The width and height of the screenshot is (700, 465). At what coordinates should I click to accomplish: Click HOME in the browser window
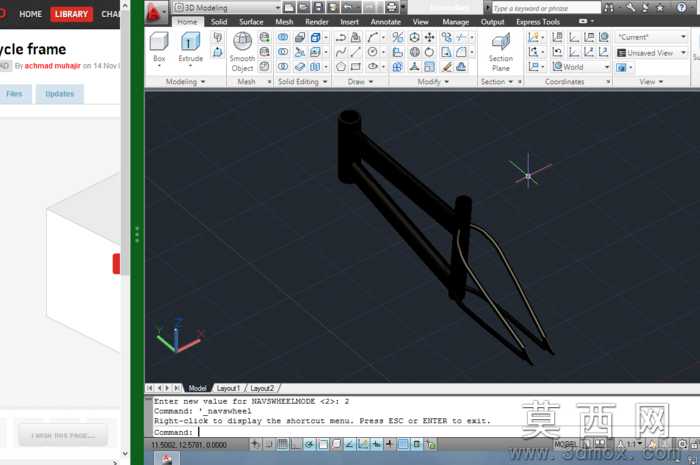[x=30, y=14]
